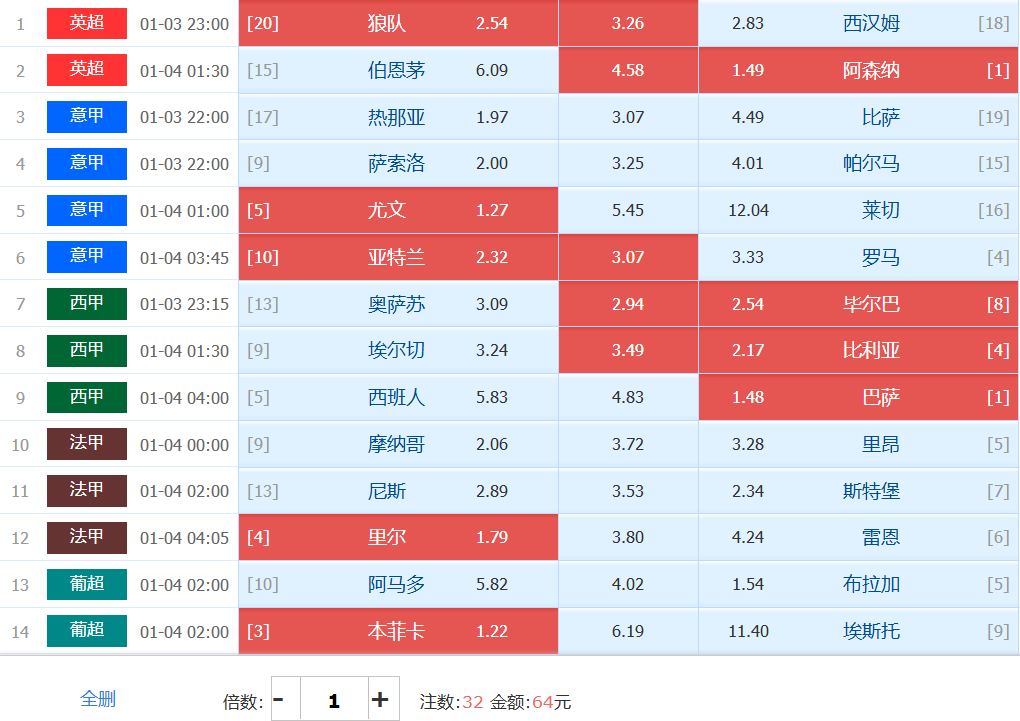Increase multiplier with the plus button
This screenshot has height=721, width=1020.
(x=380, y=699)
